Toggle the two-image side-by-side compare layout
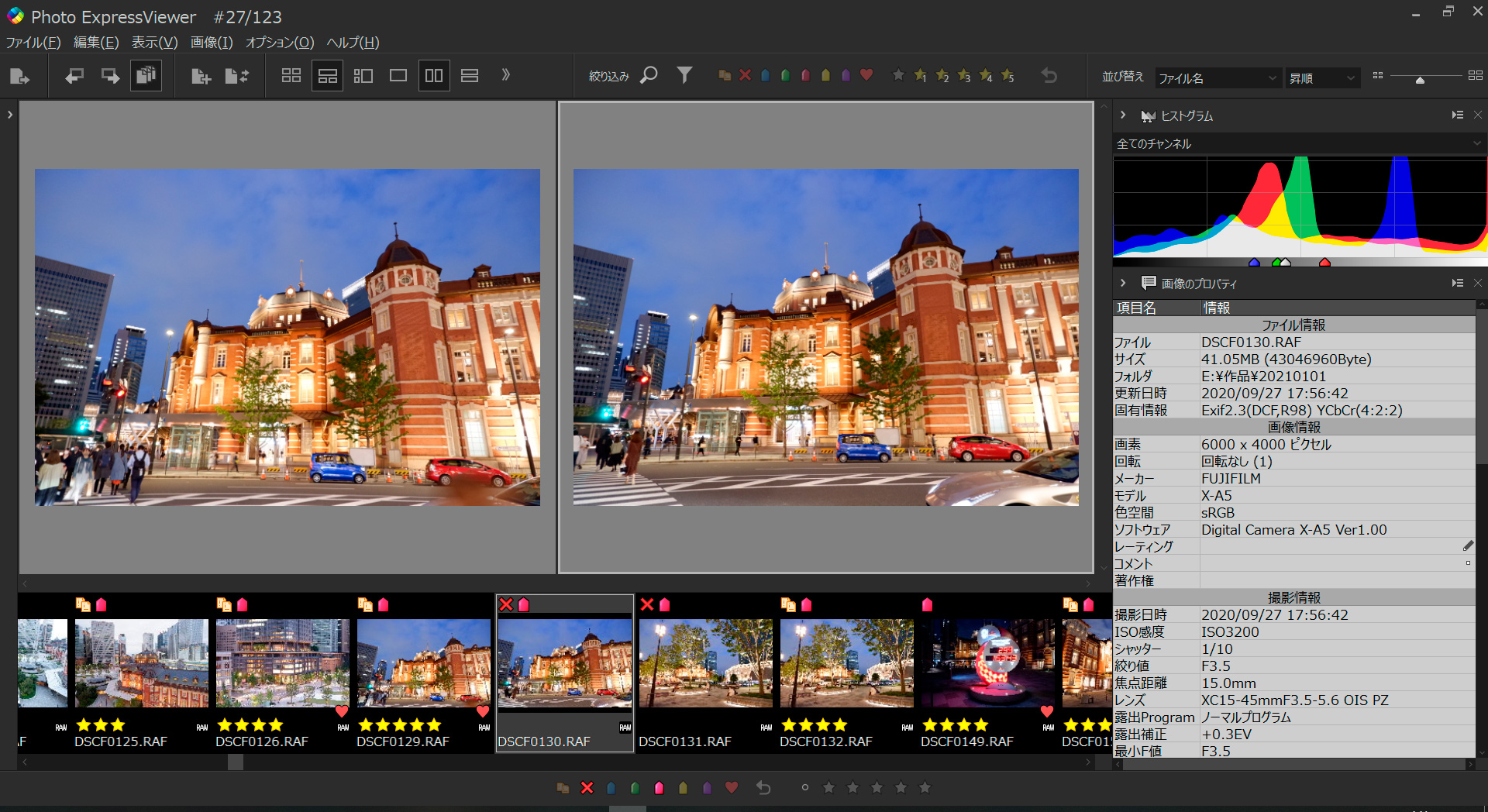Viewport: 1488px width, 812px height. (434, 76)
